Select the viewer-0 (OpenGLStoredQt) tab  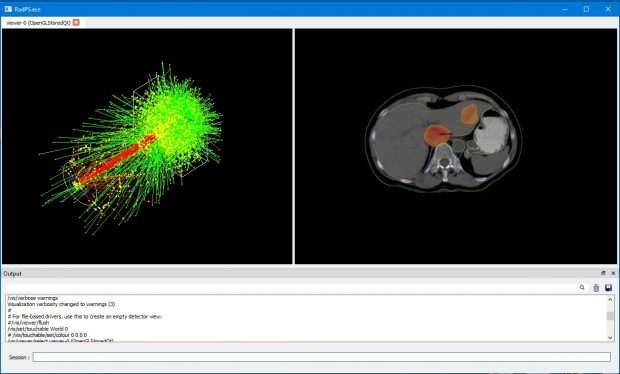38,23
